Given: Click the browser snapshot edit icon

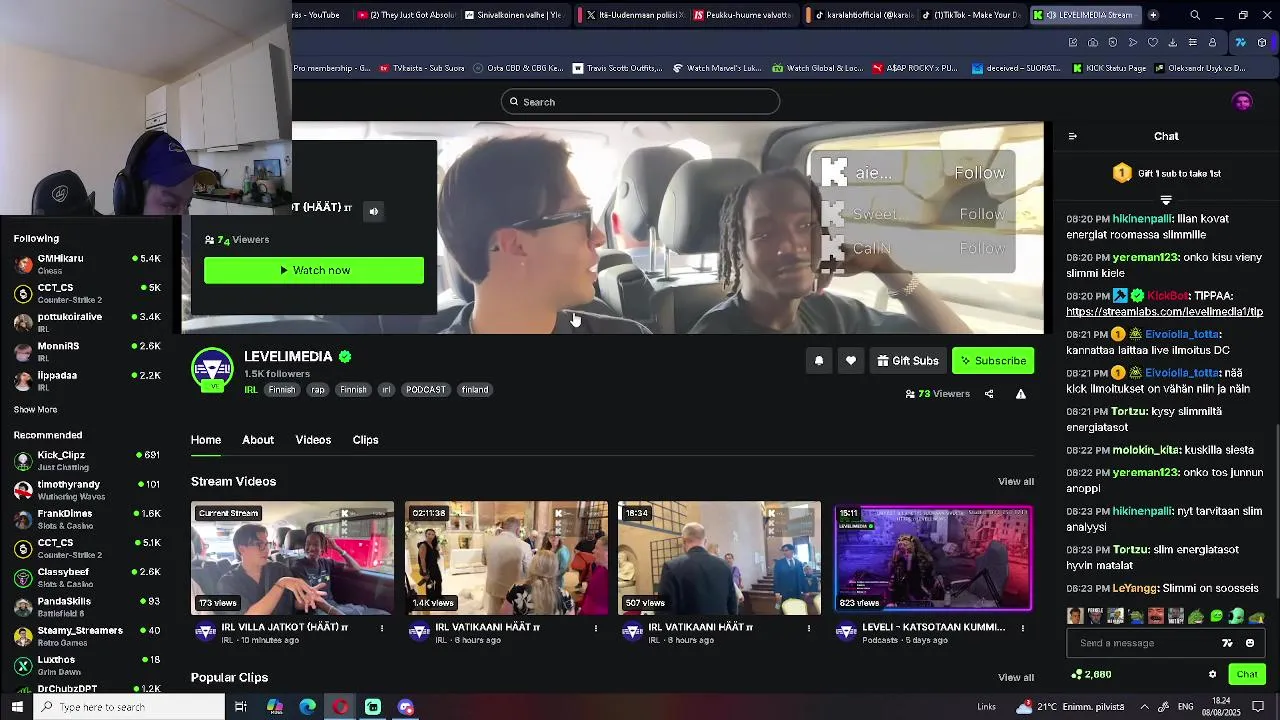Looking at the screenshot, I should click(1073, 42).
